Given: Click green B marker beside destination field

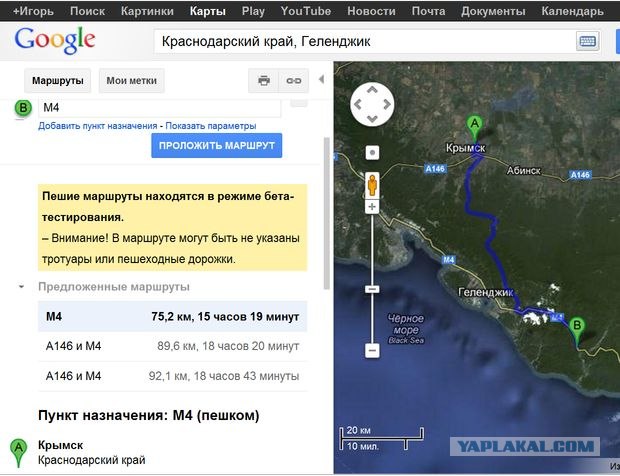Looking at the screenshot, I should coord(23,108).
